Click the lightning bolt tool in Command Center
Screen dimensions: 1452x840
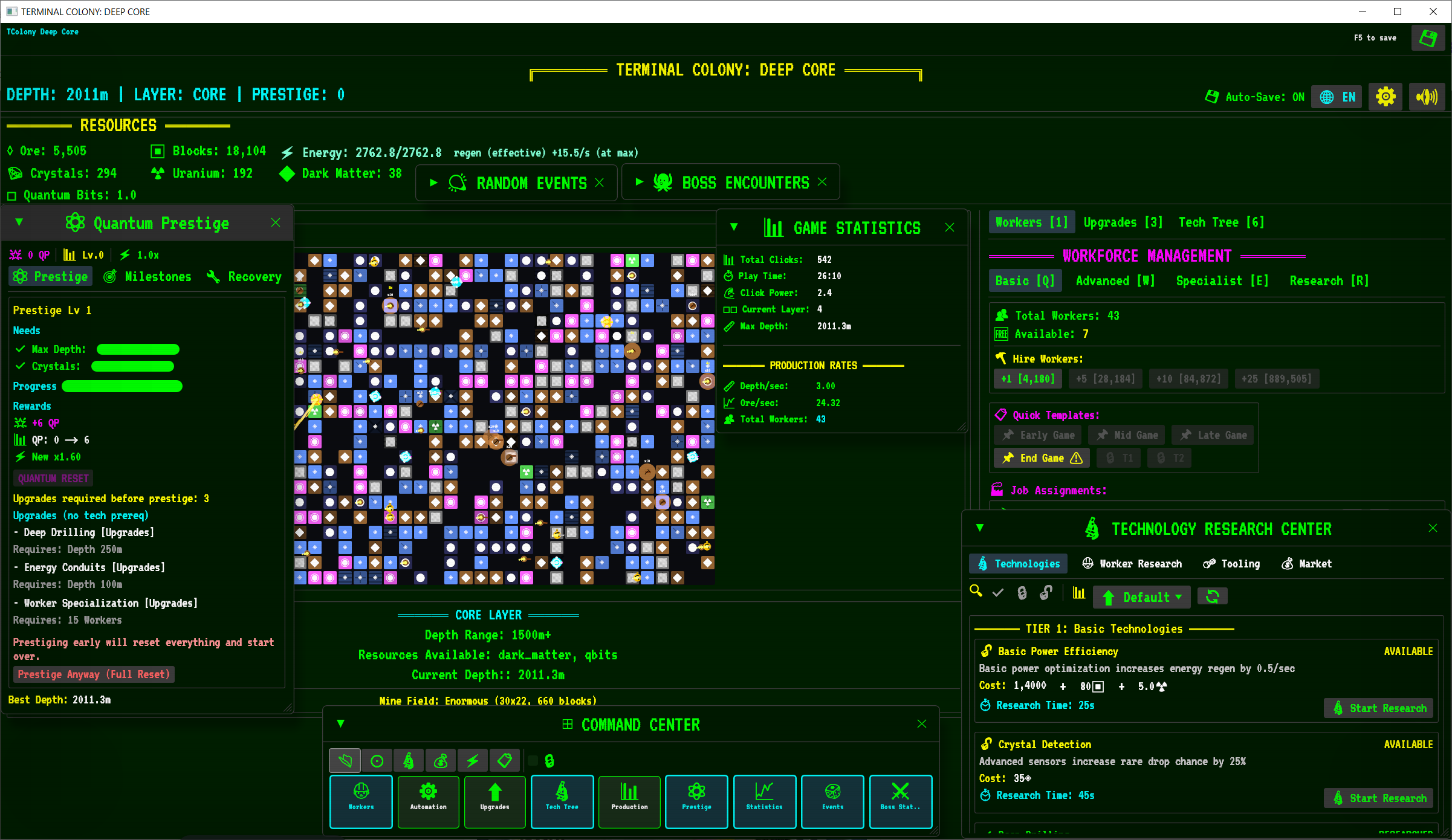coord(473,760)
